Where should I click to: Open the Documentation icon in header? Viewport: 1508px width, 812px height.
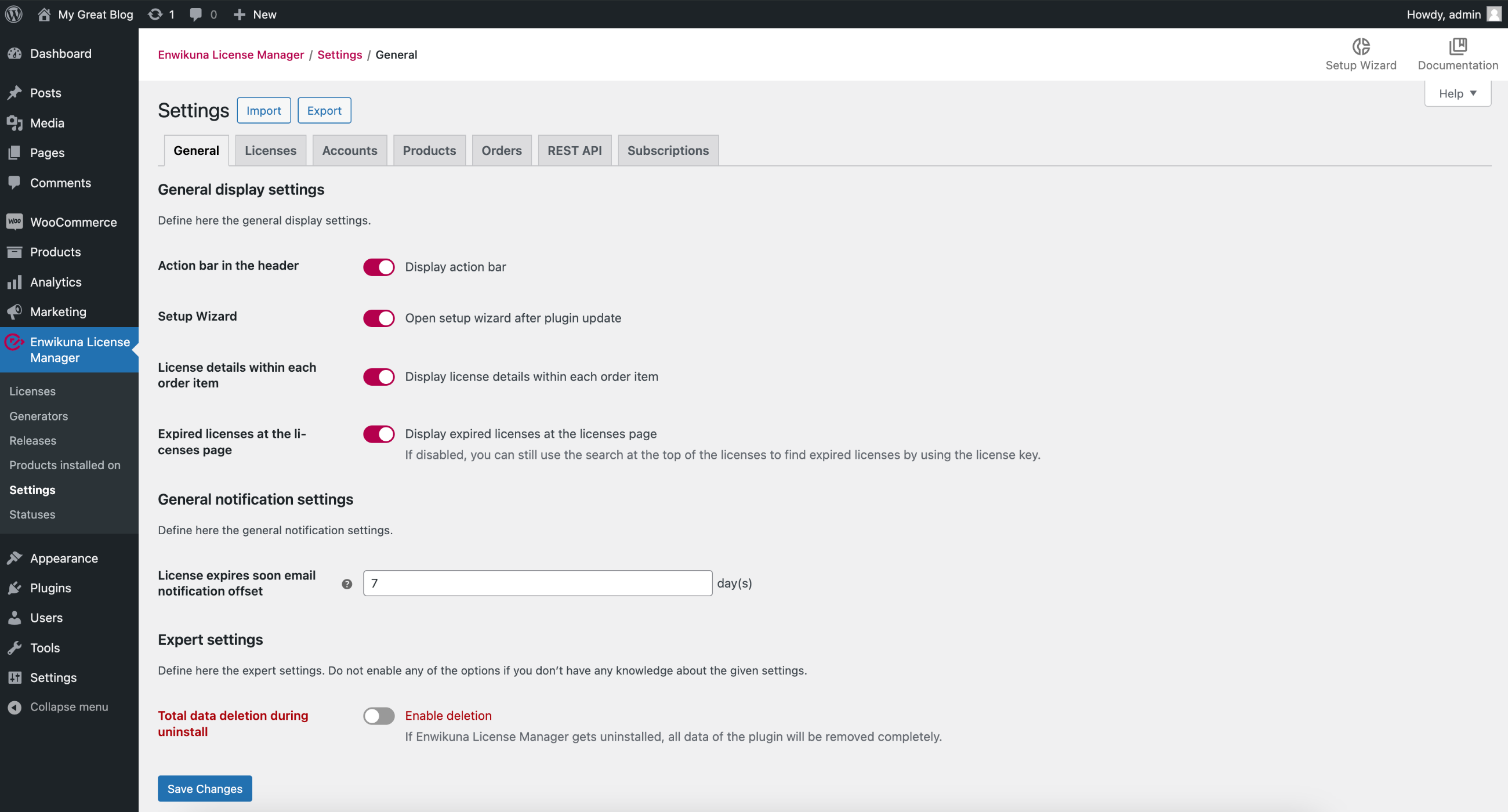click(1458, 46)
